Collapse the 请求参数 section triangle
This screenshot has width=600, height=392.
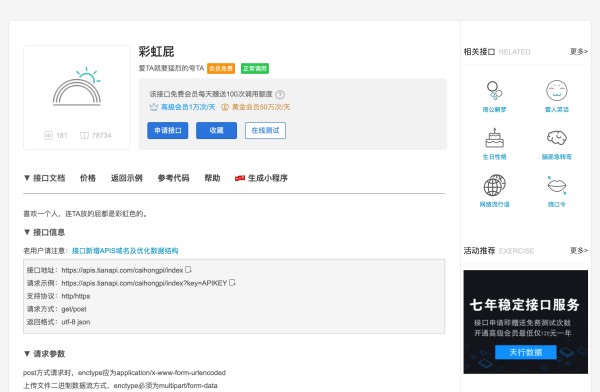coord(27,354)
